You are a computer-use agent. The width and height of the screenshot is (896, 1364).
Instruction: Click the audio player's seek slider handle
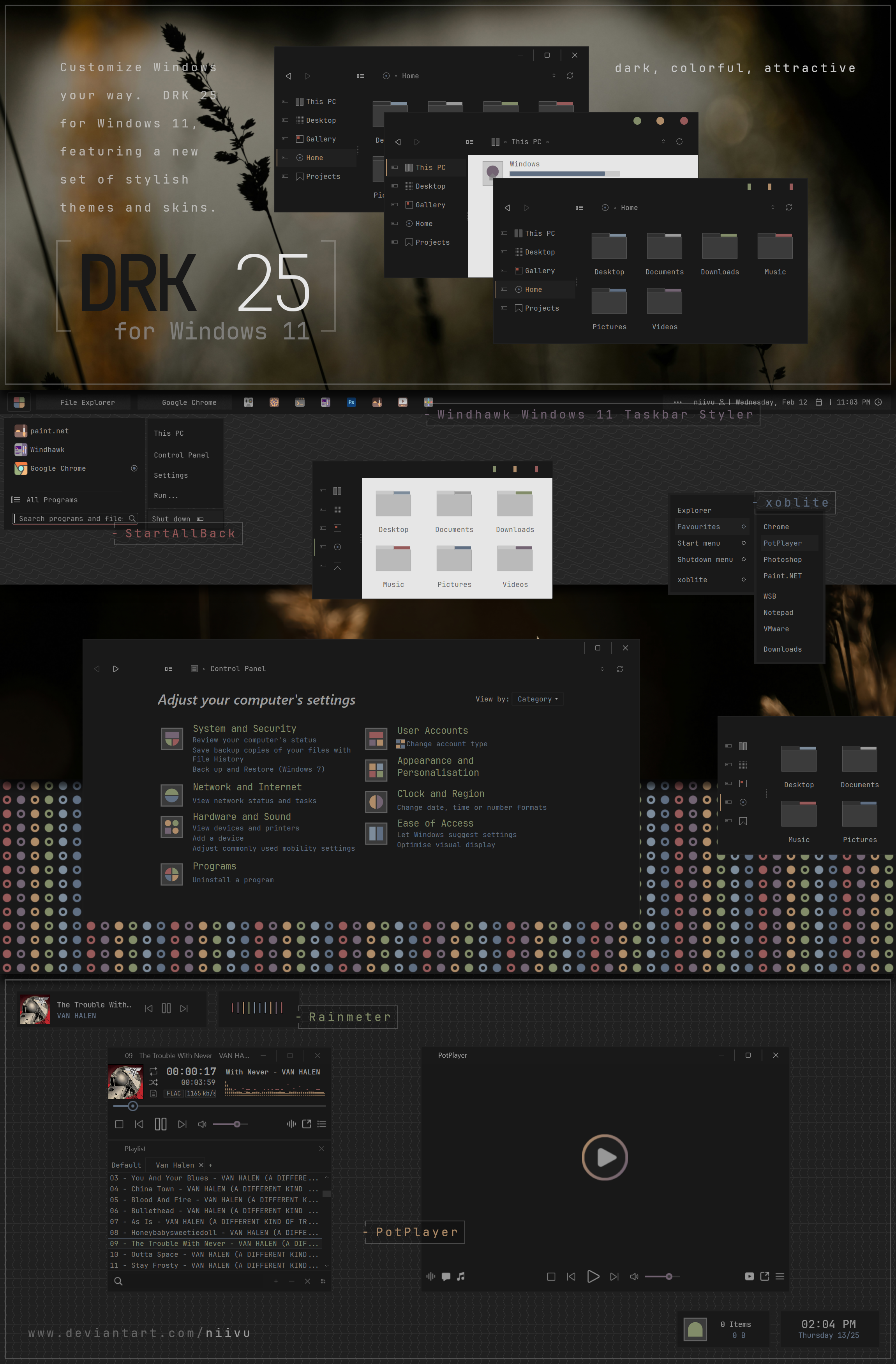pyautogui.click(x=133, y=1106)
